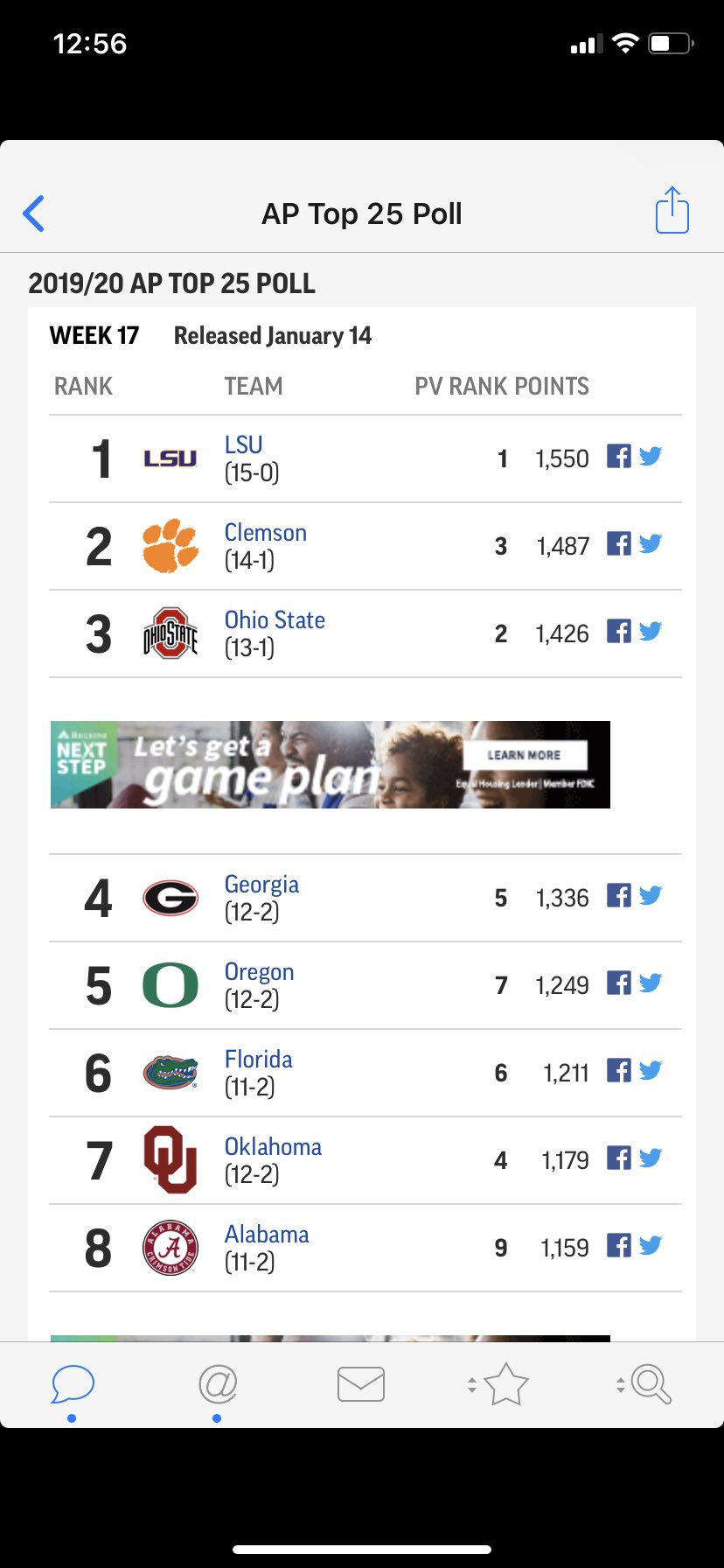
Task: Tweet the Alabama ranking via Twitter icon
Action: 650,1246
